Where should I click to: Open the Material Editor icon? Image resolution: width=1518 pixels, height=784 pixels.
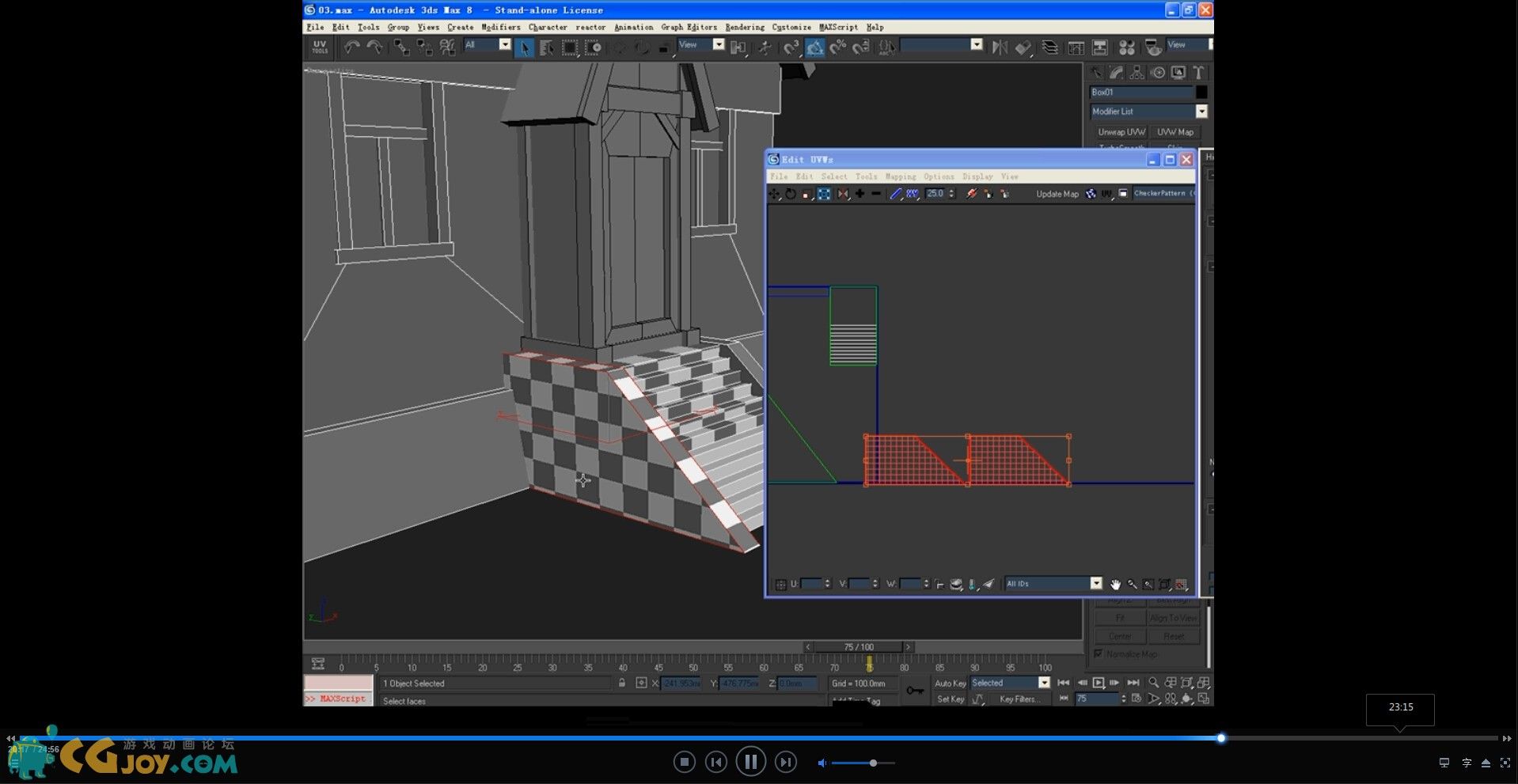point(1127,47)
